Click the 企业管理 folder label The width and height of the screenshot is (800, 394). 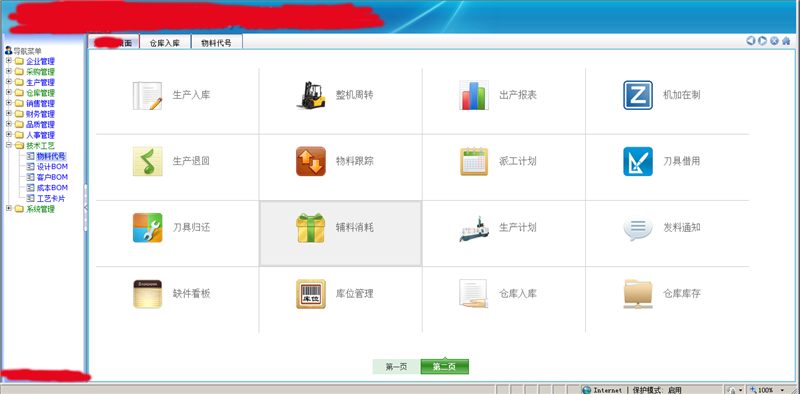[x=40, y=61]
